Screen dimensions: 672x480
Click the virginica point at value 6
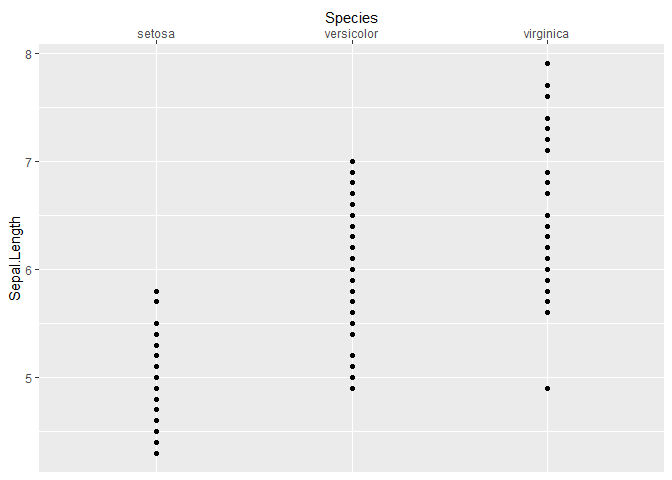[x=547, y=270]
